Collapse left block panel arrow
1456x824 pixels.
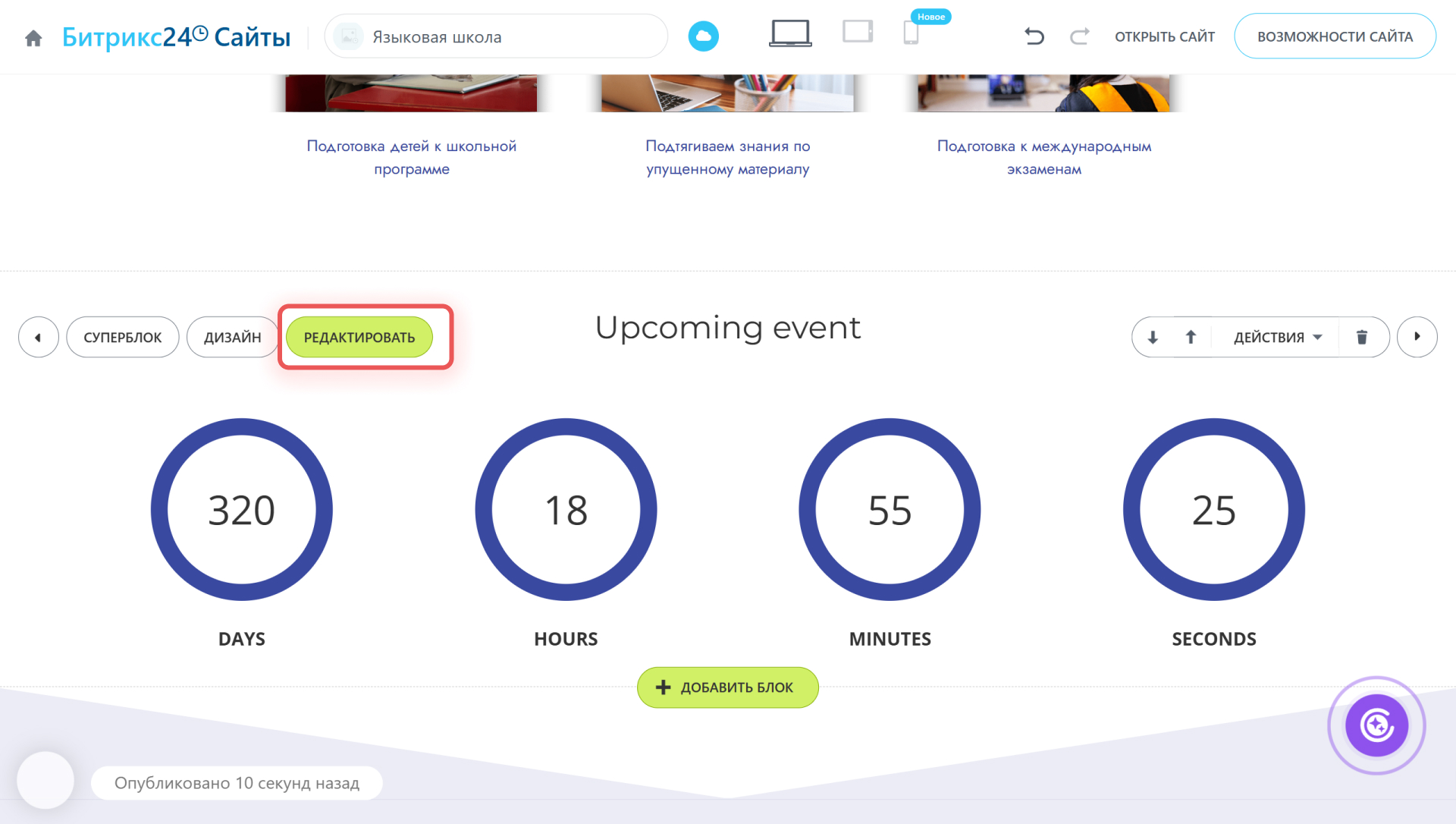point(38,337)
